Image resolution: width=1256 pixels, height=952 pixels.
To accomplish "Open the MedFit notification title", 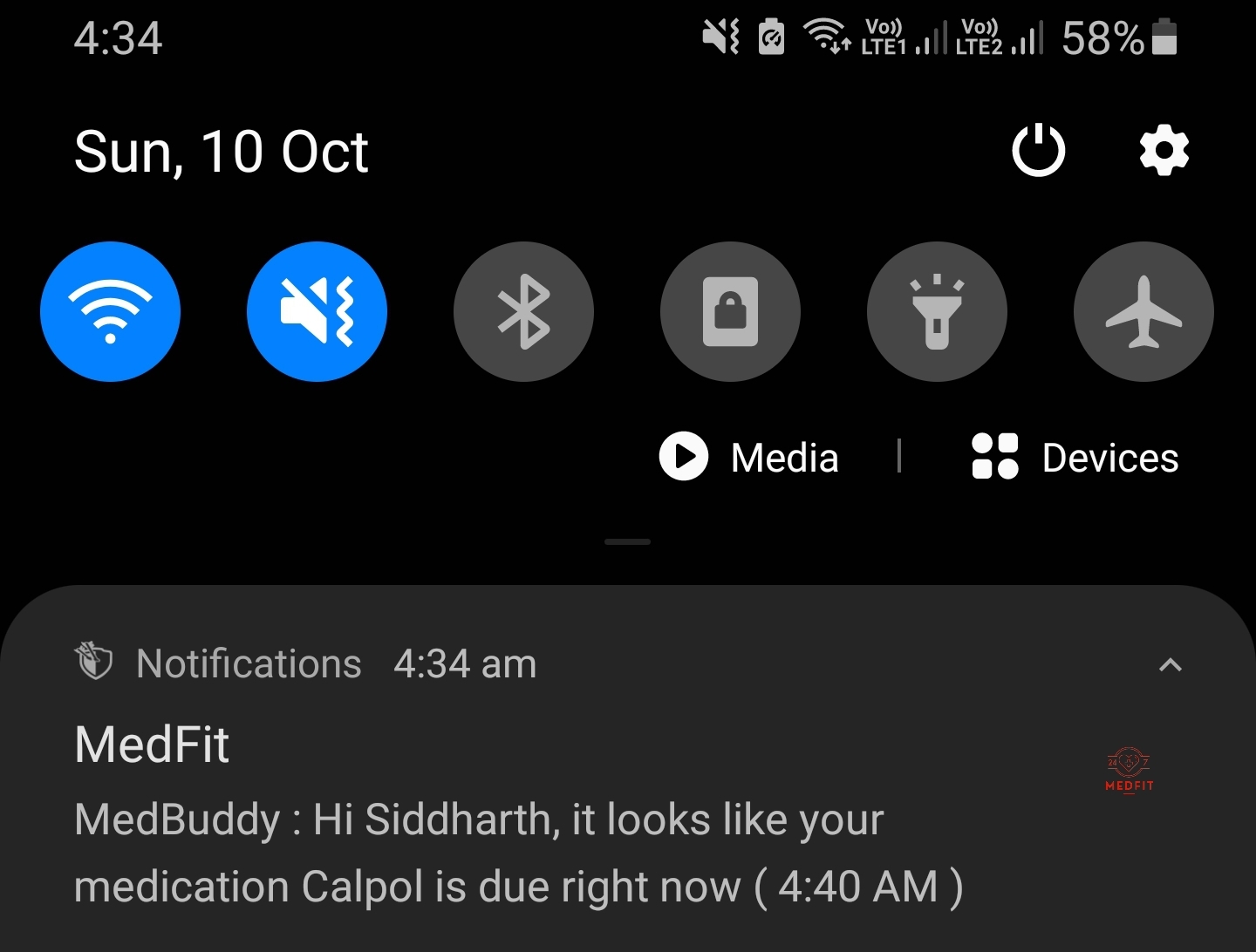I will [152, 745].
